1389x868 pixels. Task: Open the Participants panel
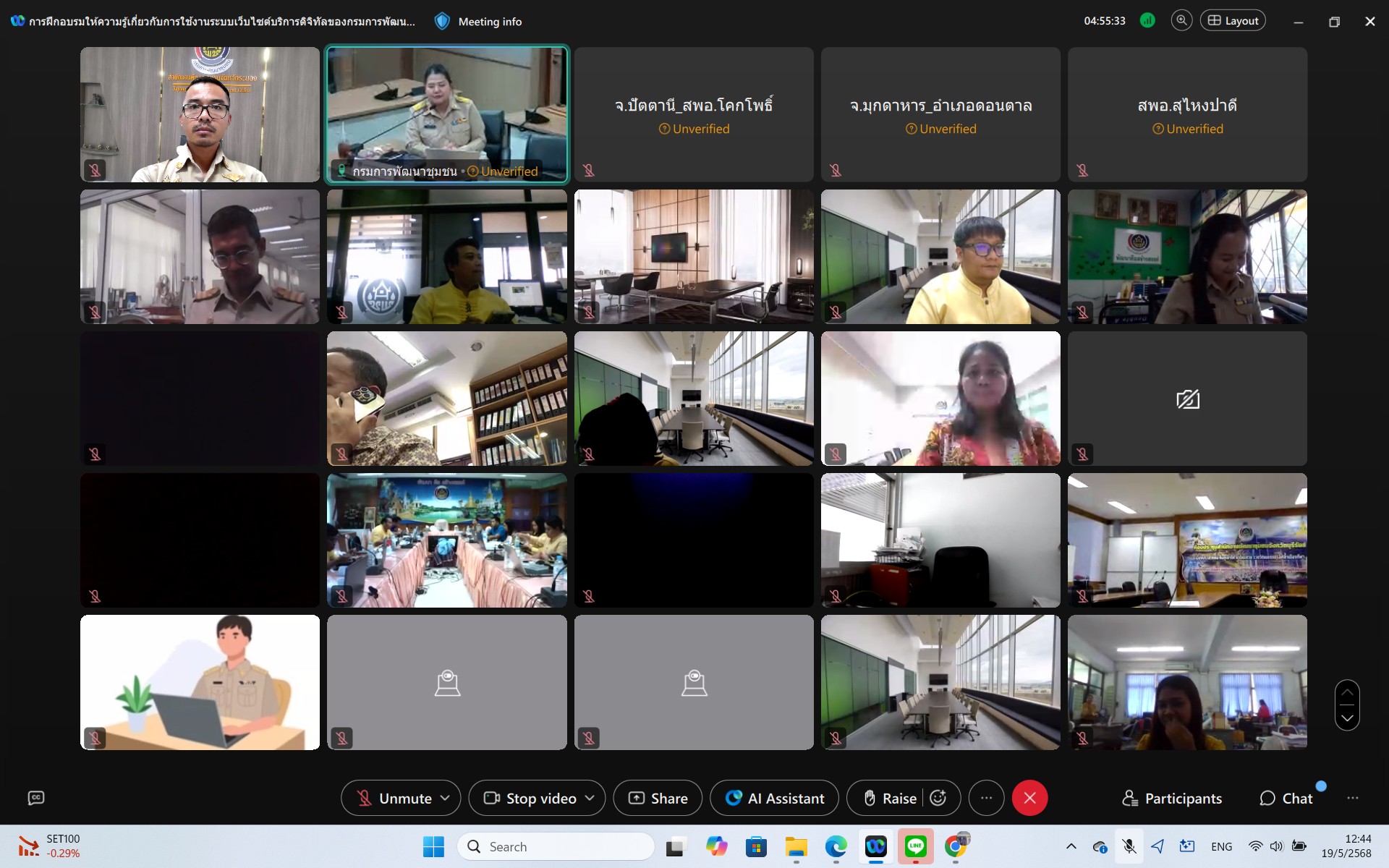point(1172,798)
